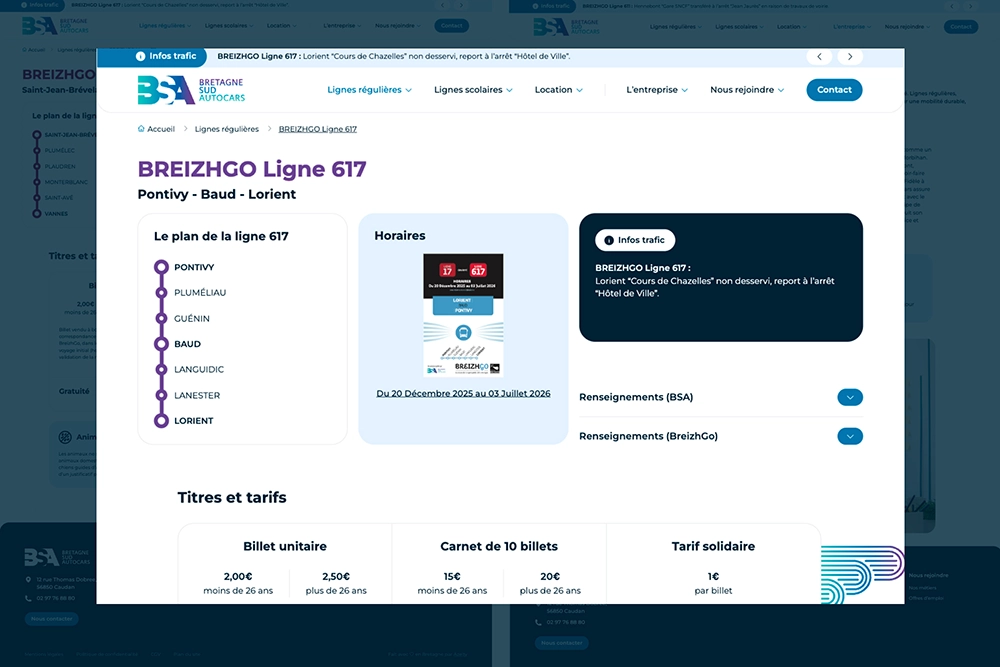Click the previous traffic info arrow
Viewport: 1000px width, 667px height.
820,57
